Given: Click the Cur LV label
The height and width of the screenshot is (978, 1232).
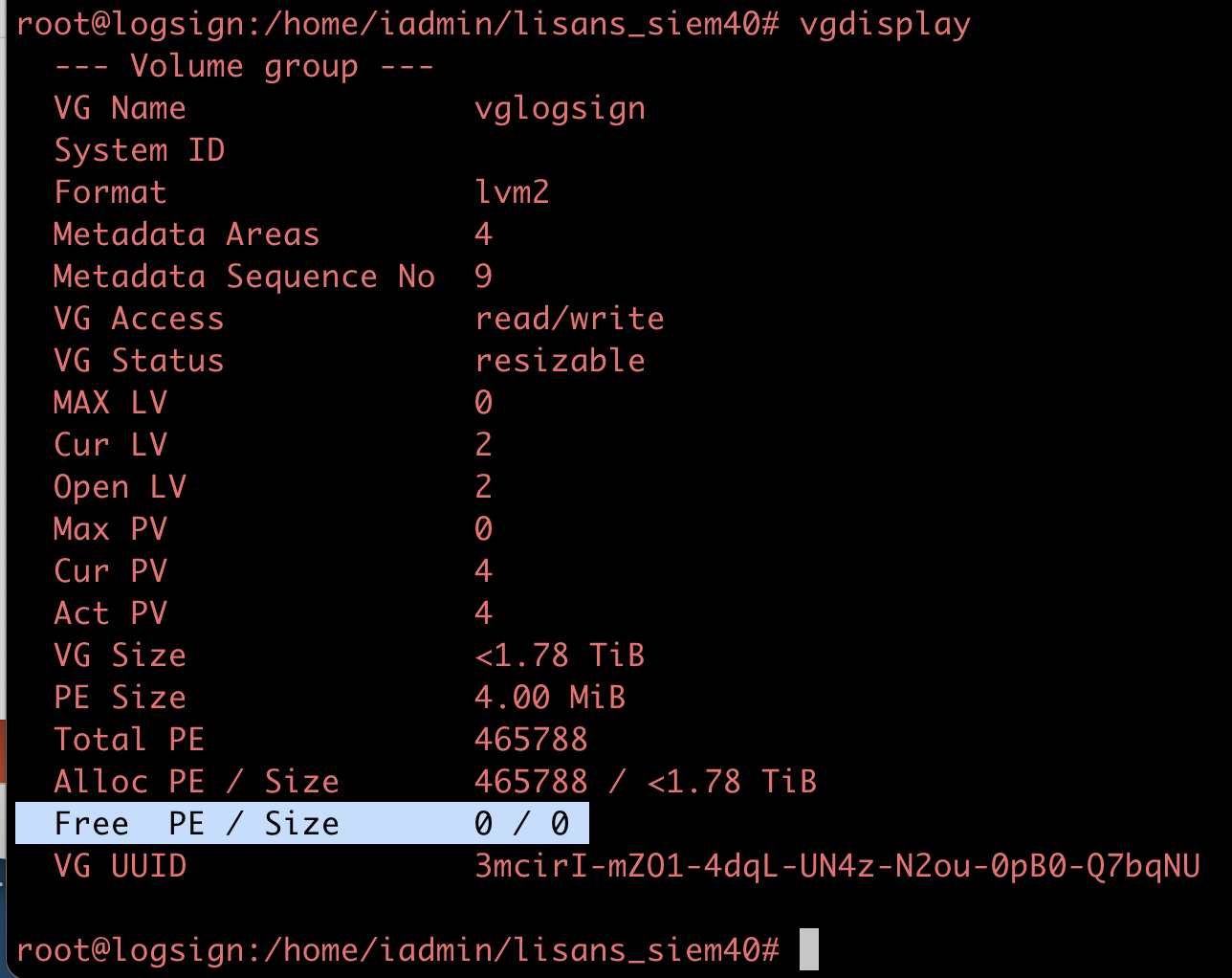Looking at the screenshot, I should pyautogui.click(x=110, y=445).
